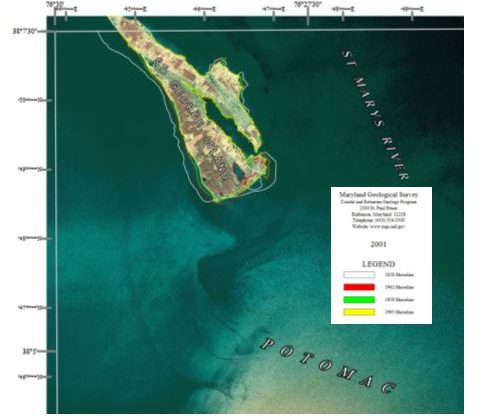Click the red shoreline legend swatch
Viewport: 495px width, 420px height.
click(x=359, y=287)
